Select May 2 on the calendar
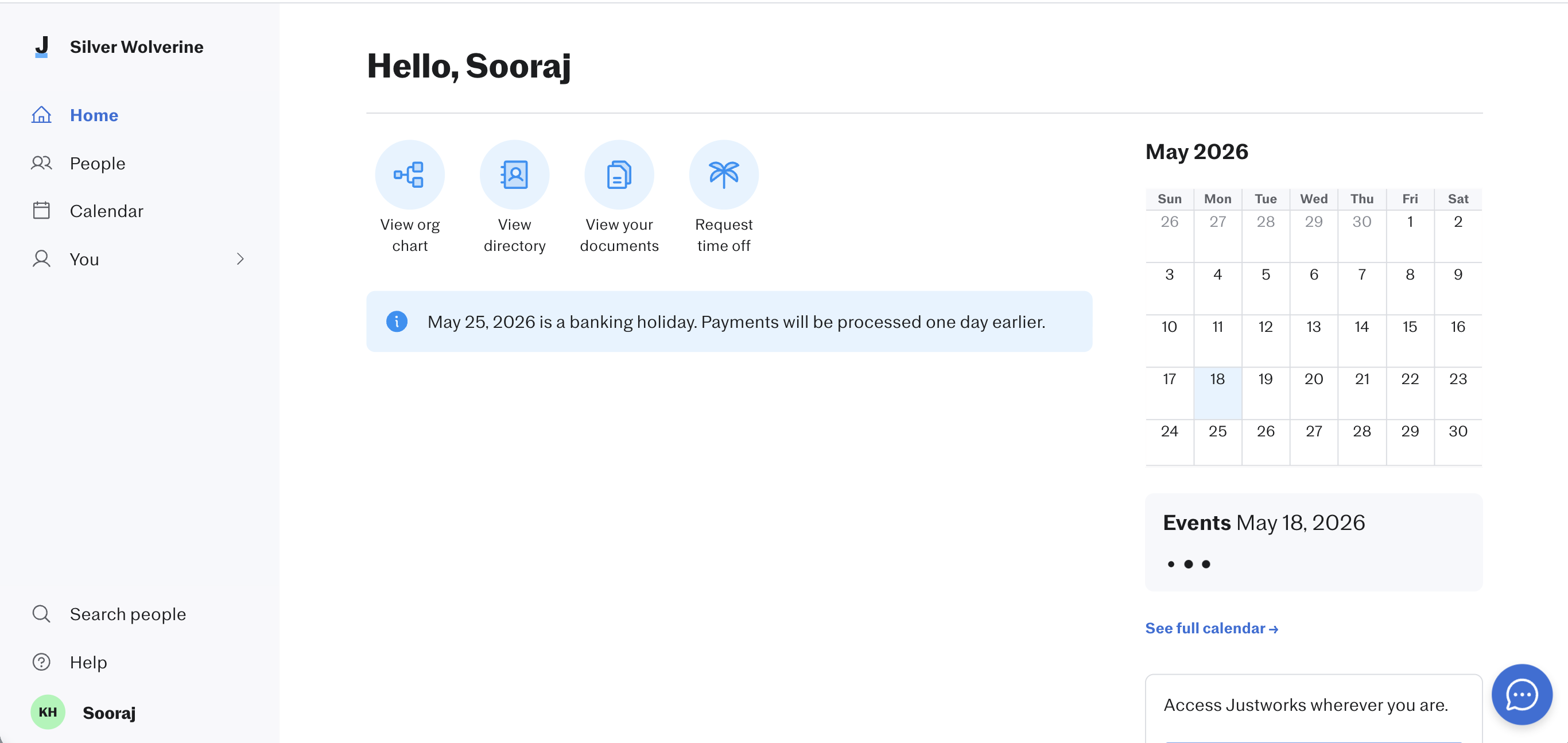 [x=1458, y=235]
